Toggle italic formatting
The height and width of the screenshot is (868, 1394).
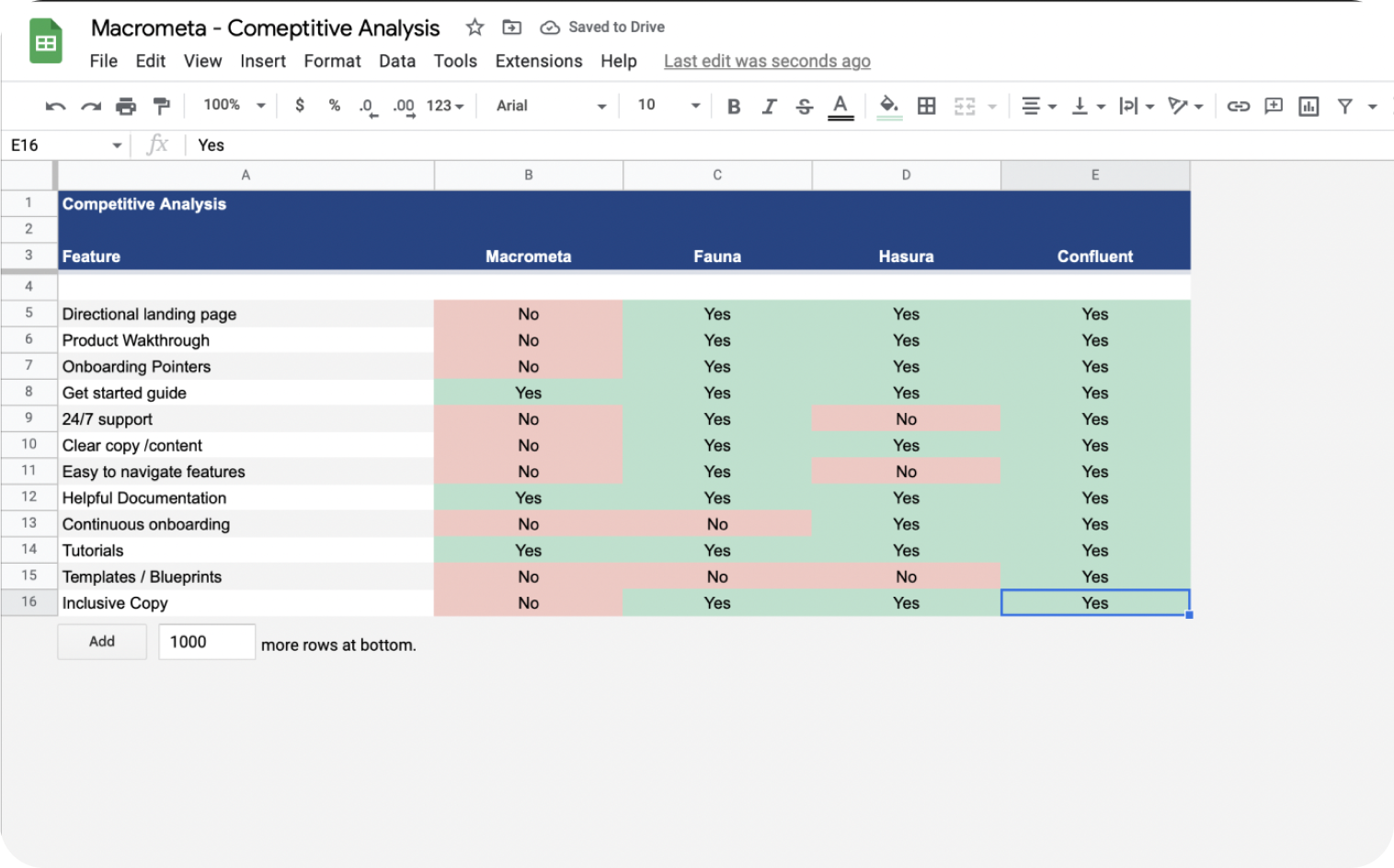(769, 107)
